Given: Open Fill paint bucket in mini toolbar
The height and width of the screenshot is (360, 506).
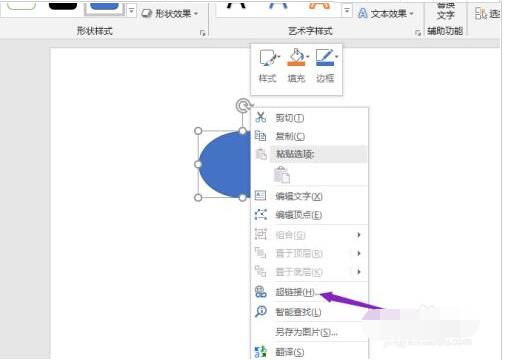Looking at the screenshot, I should (x=297, y=66).
